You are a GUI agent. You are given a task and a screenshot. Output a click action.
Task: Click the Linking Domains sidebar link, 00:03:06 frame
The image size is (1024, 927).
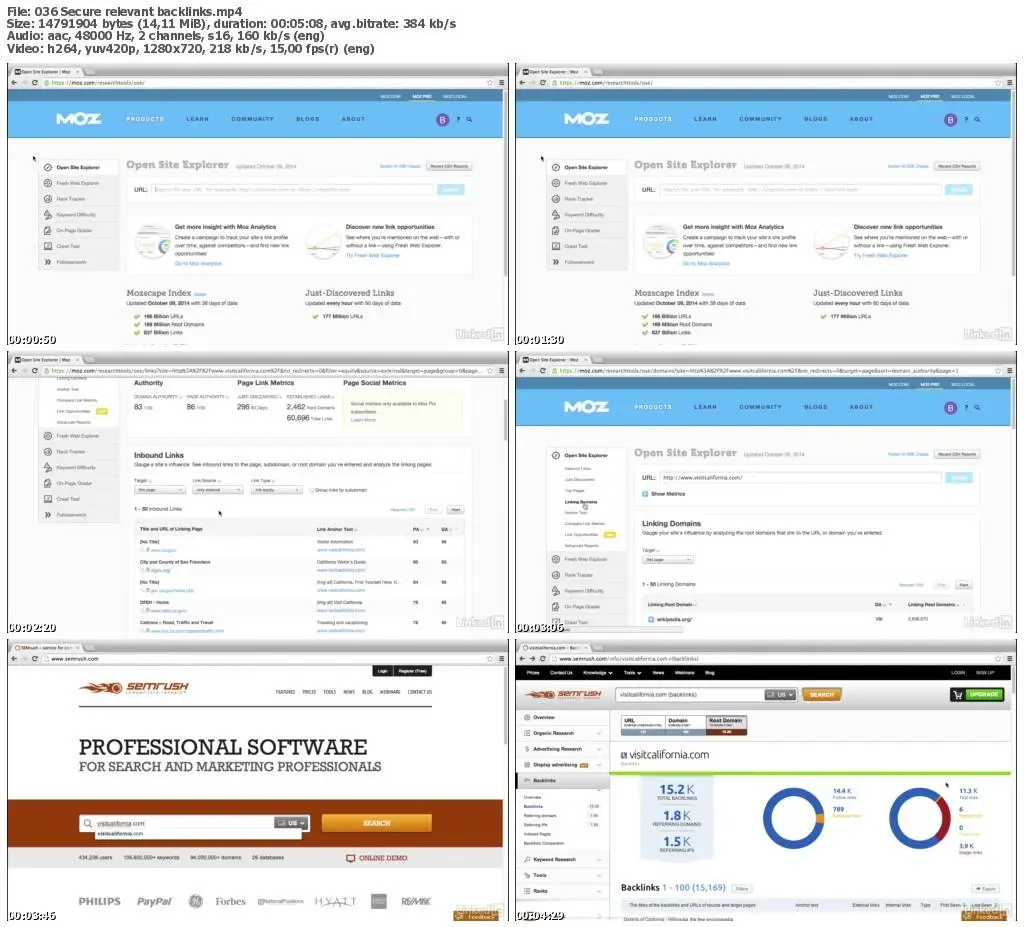tap(580, 502)
